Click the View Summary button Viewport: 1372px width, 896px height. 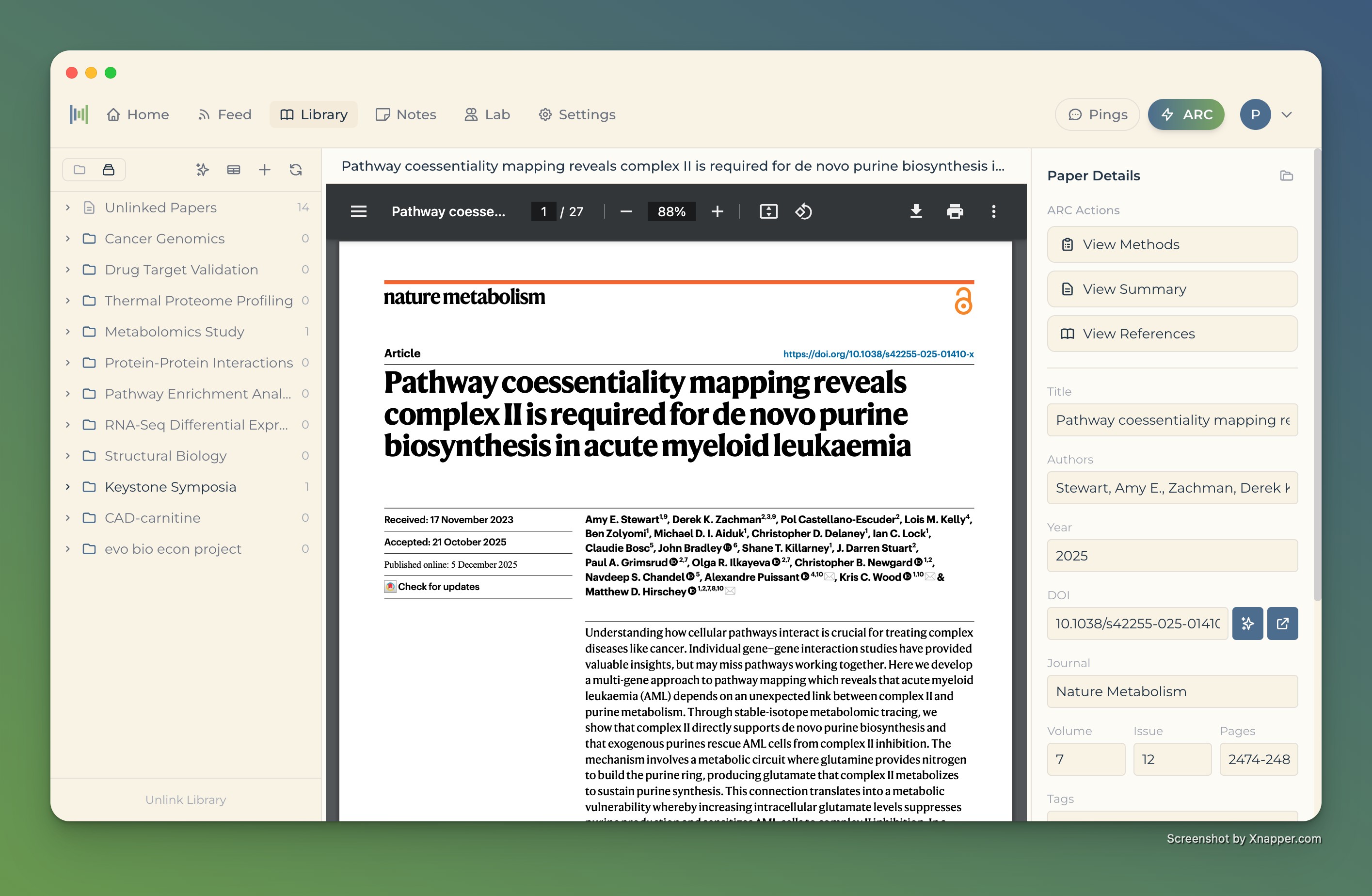(x=1172, y=289)
